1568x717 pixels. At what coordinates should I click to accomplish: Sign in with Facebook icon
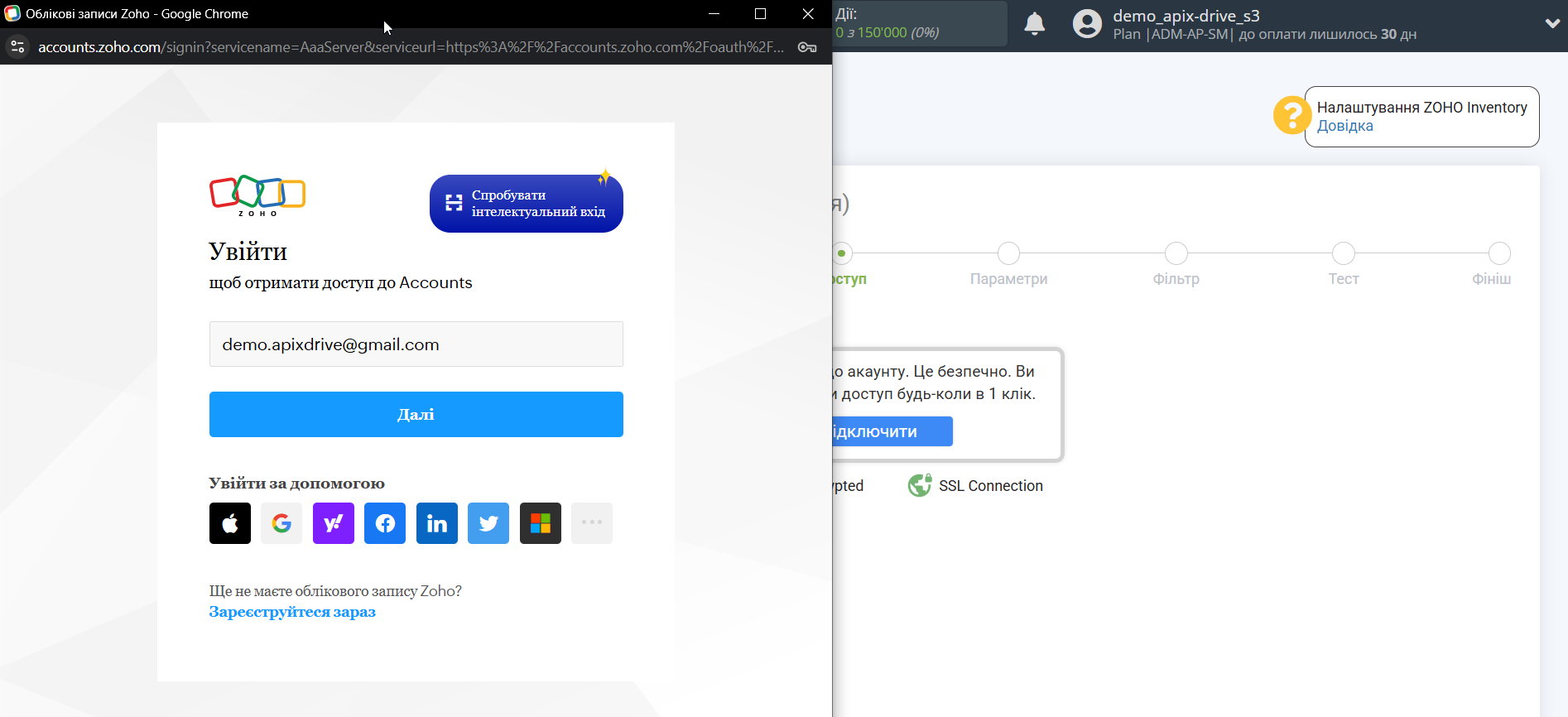coord(385,523)
